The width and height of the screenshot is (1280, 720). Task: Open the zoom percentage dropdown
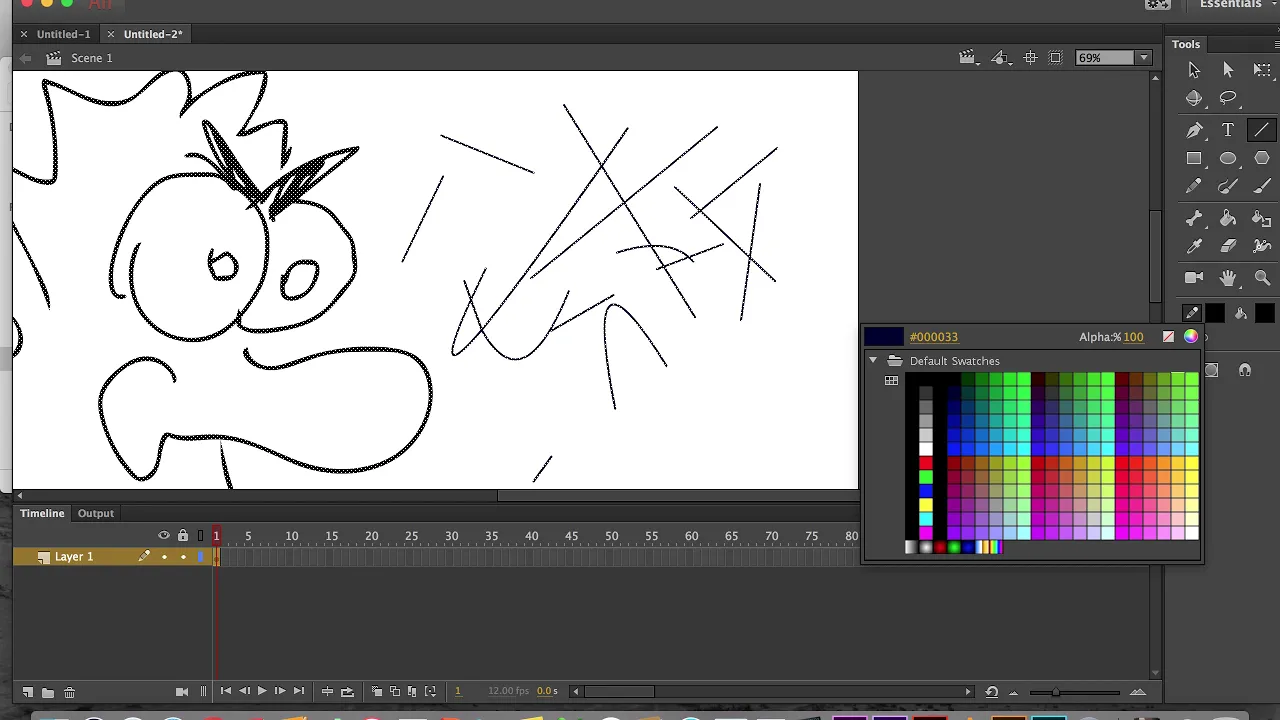pyautogui.click(x=1143, y=58)
